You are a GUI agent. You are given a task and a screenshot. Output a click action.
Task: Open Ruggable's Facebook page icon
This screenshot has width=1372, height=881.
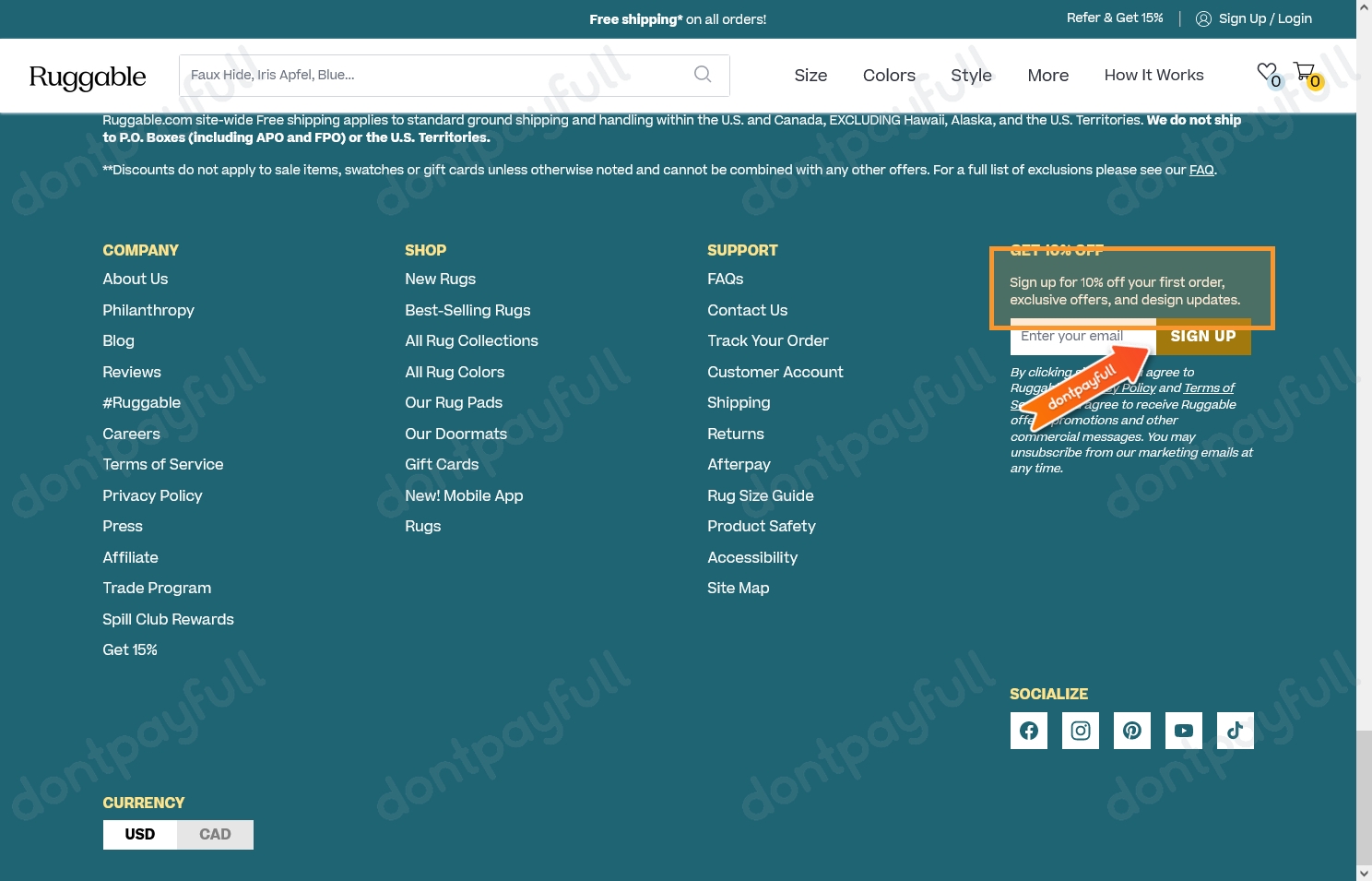[1029, 731]
